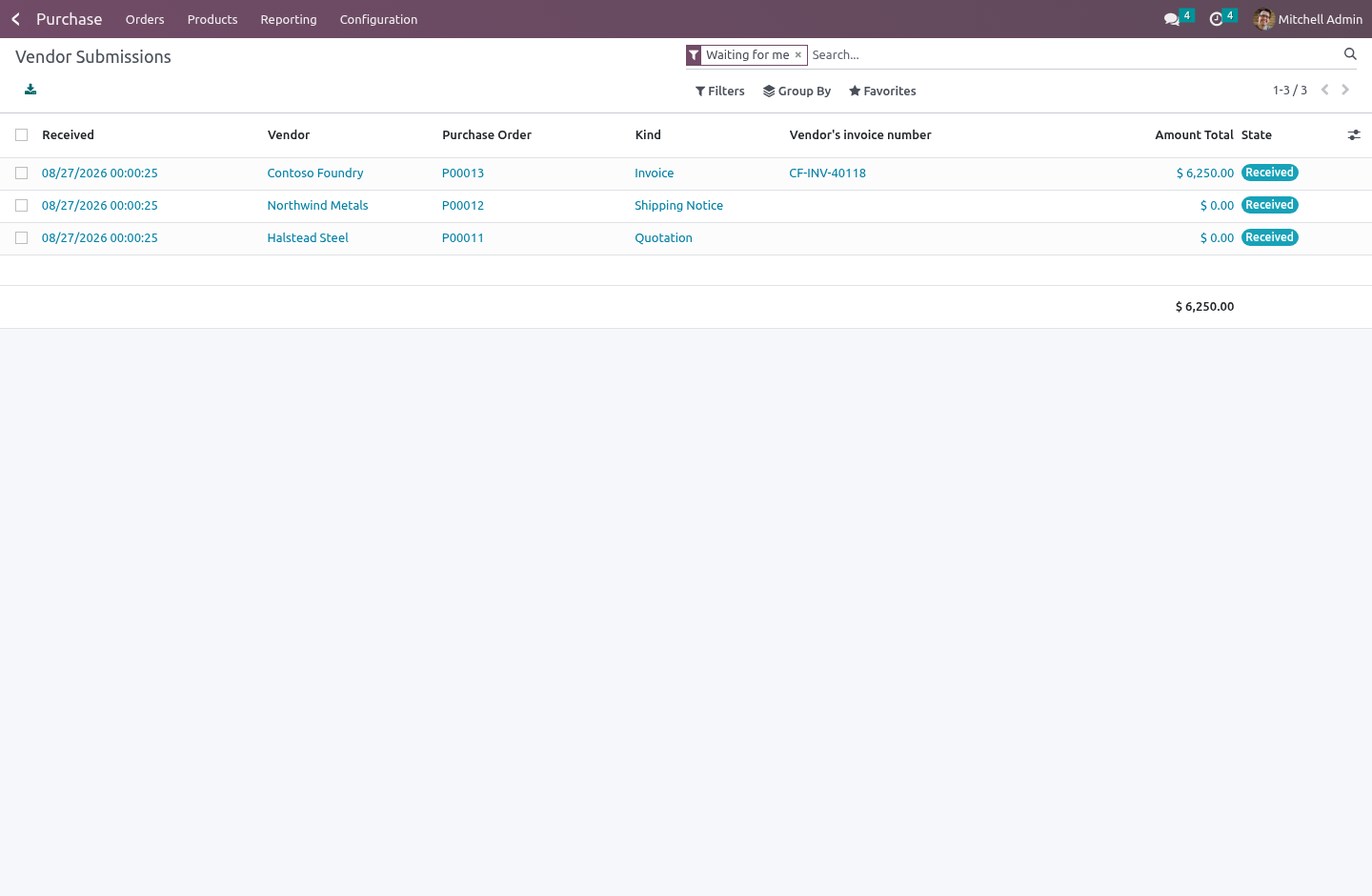Click the $ 6,250.00 amount in Contoso row

(x=1205, y=173)
